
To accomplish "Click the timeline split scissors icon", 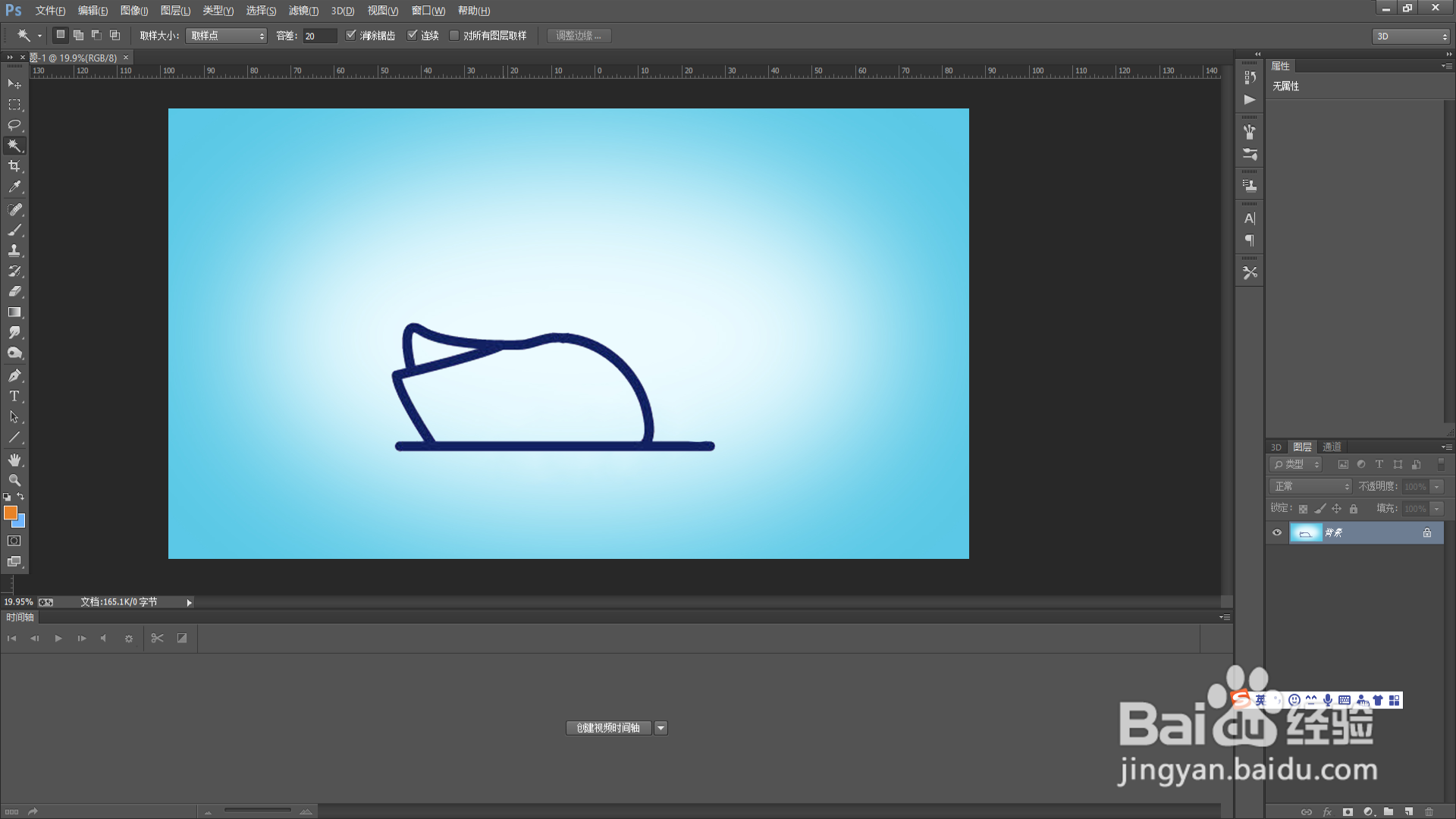I will (157, 639).
